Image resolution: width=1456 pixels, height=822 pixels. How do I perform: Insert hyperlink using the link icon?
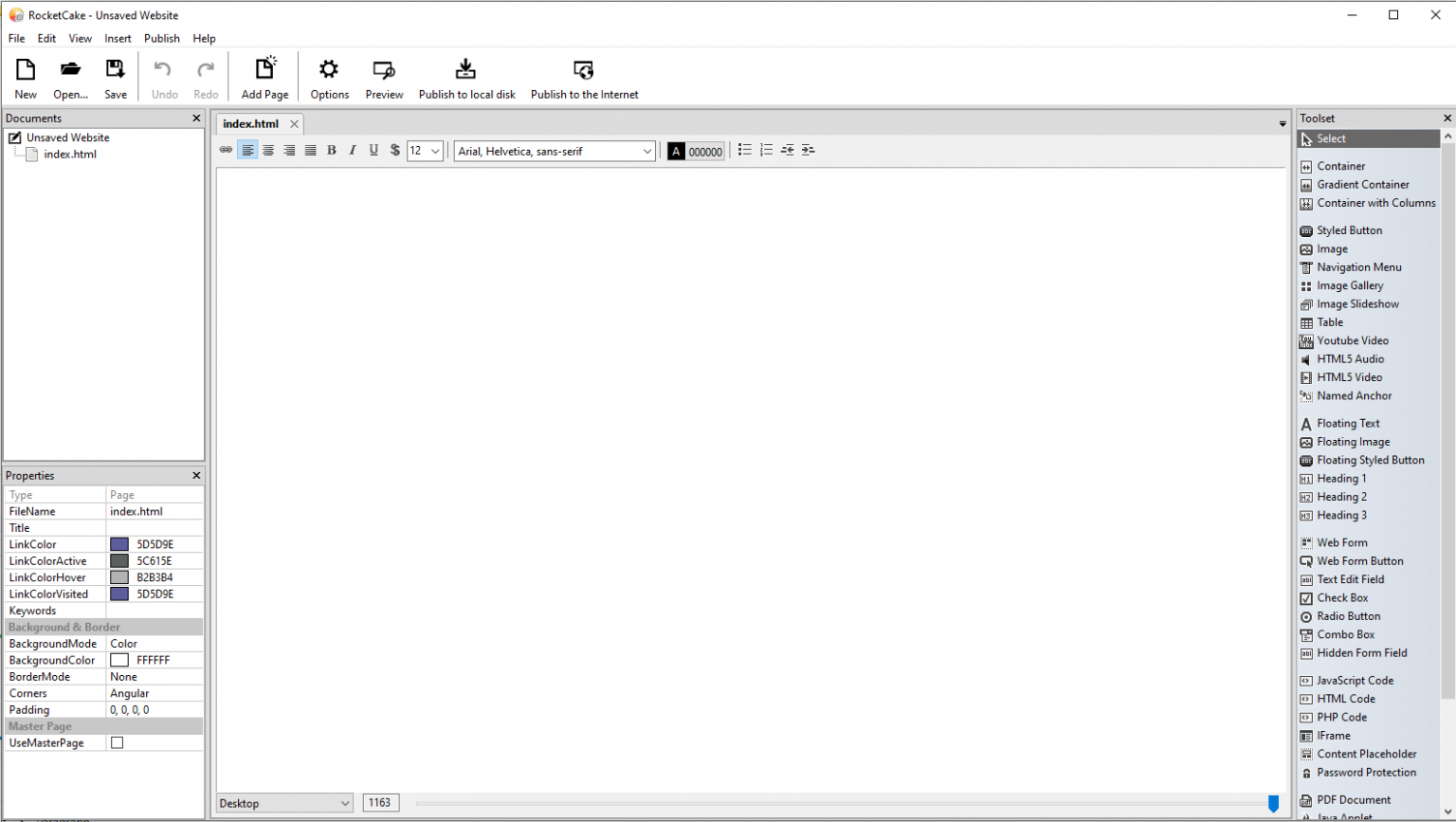[226, 150]
